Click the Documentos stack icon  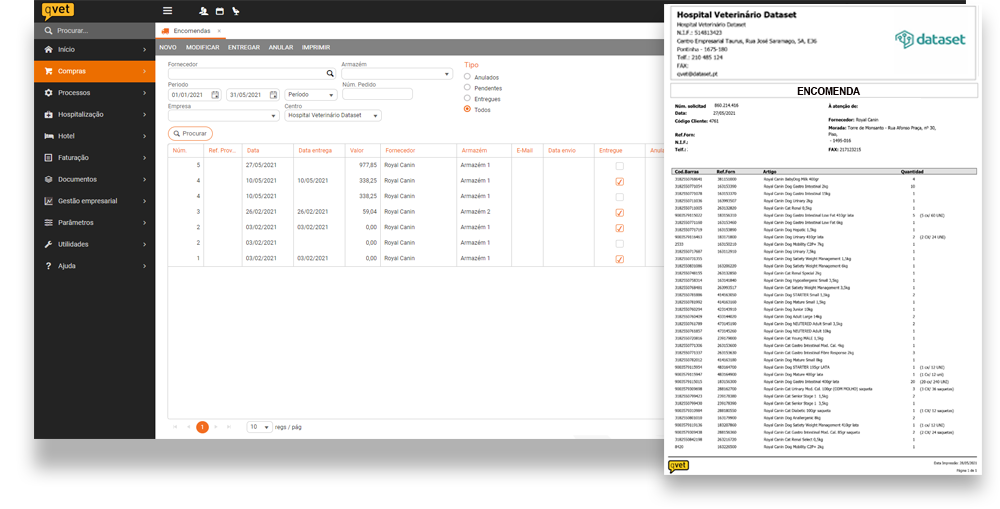coord(48,179)
